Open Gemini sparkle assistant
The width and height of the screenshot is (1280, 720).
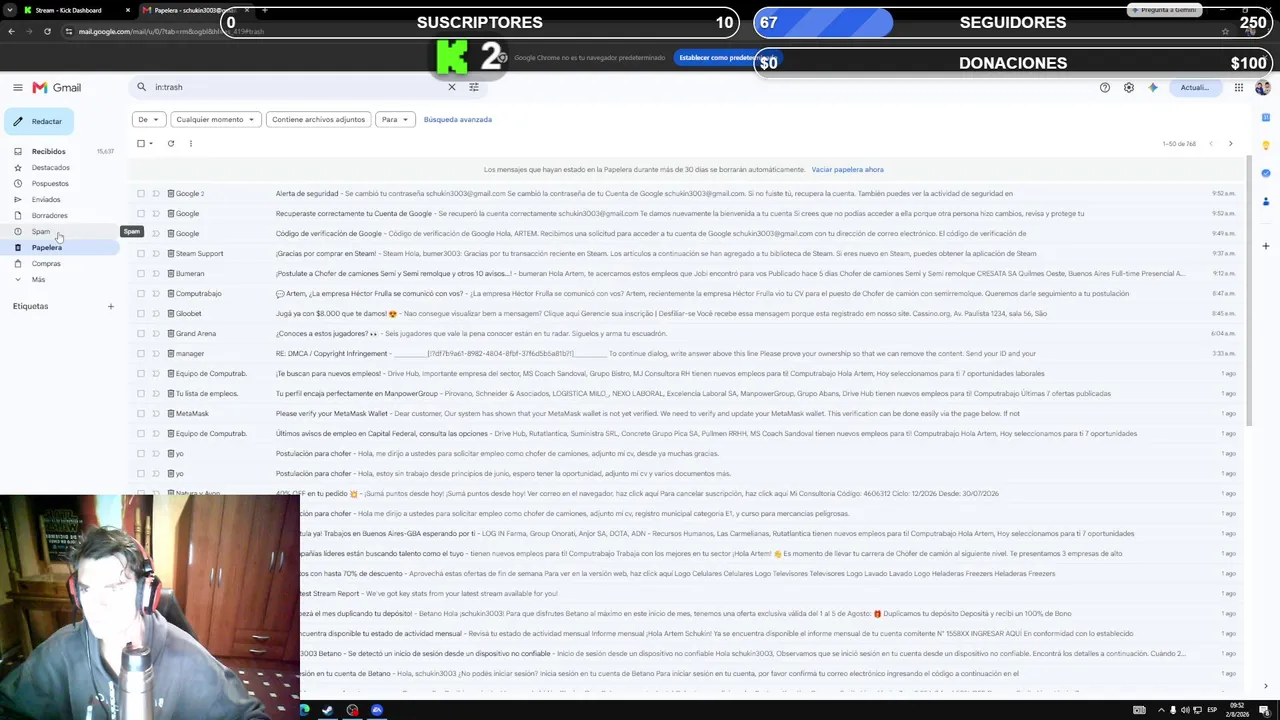tap(1153, 88)
